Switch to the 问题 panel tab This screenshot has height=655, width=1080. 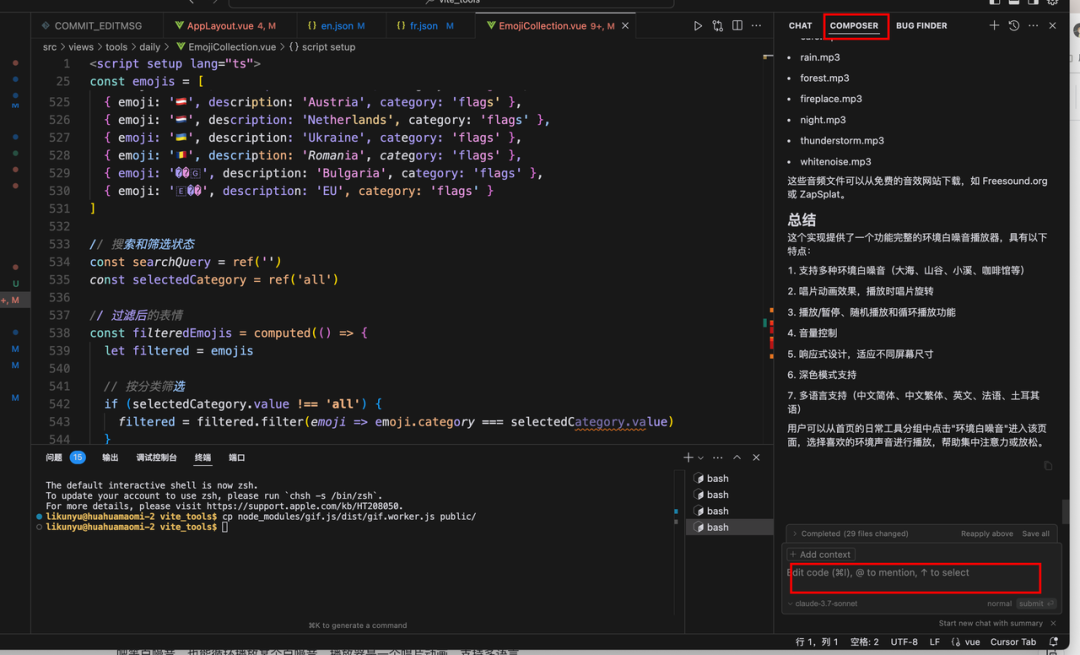tap(54, 457)
